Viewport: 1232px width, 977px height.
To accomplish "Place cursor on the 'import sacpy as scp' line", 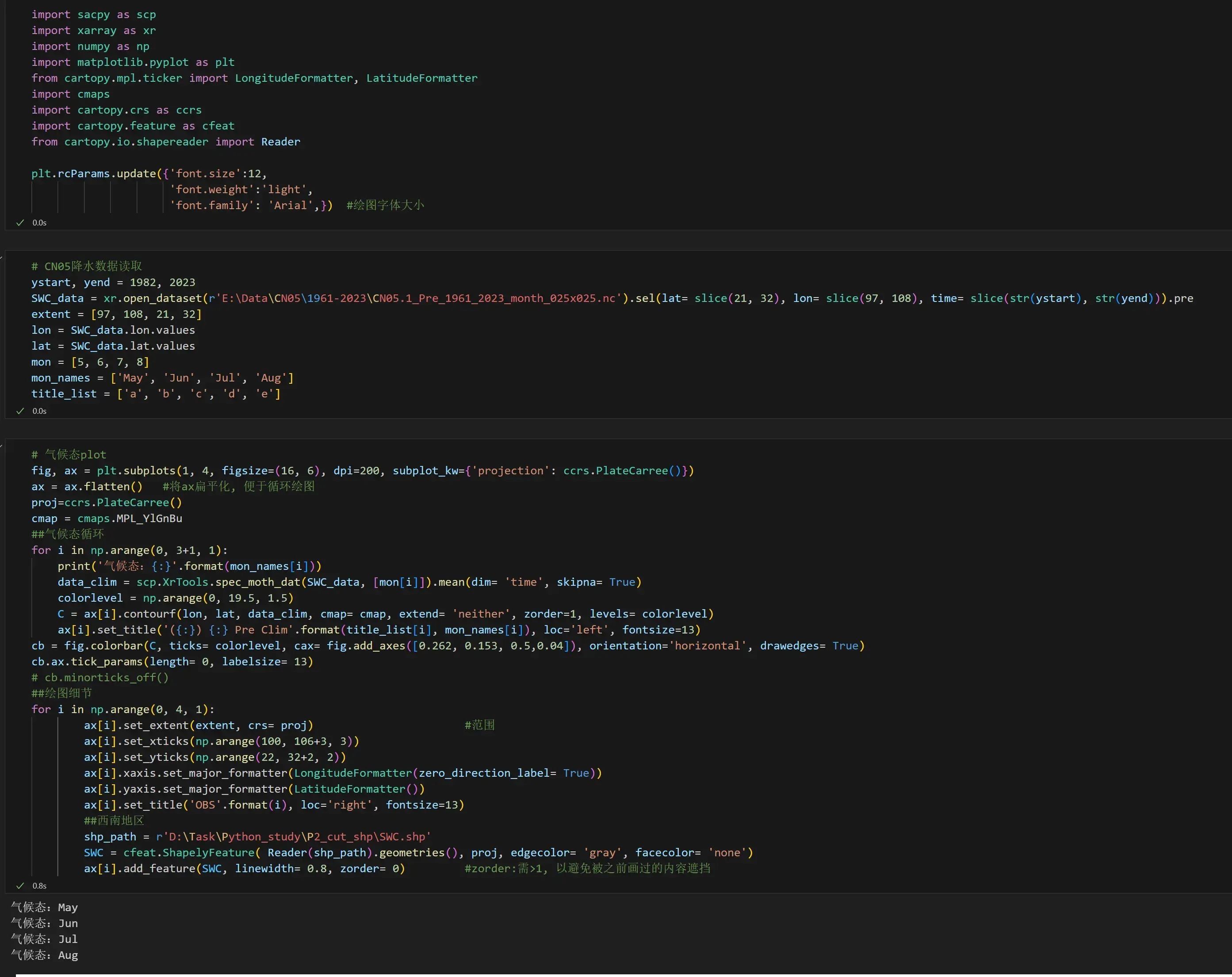I will click(93, 15).
